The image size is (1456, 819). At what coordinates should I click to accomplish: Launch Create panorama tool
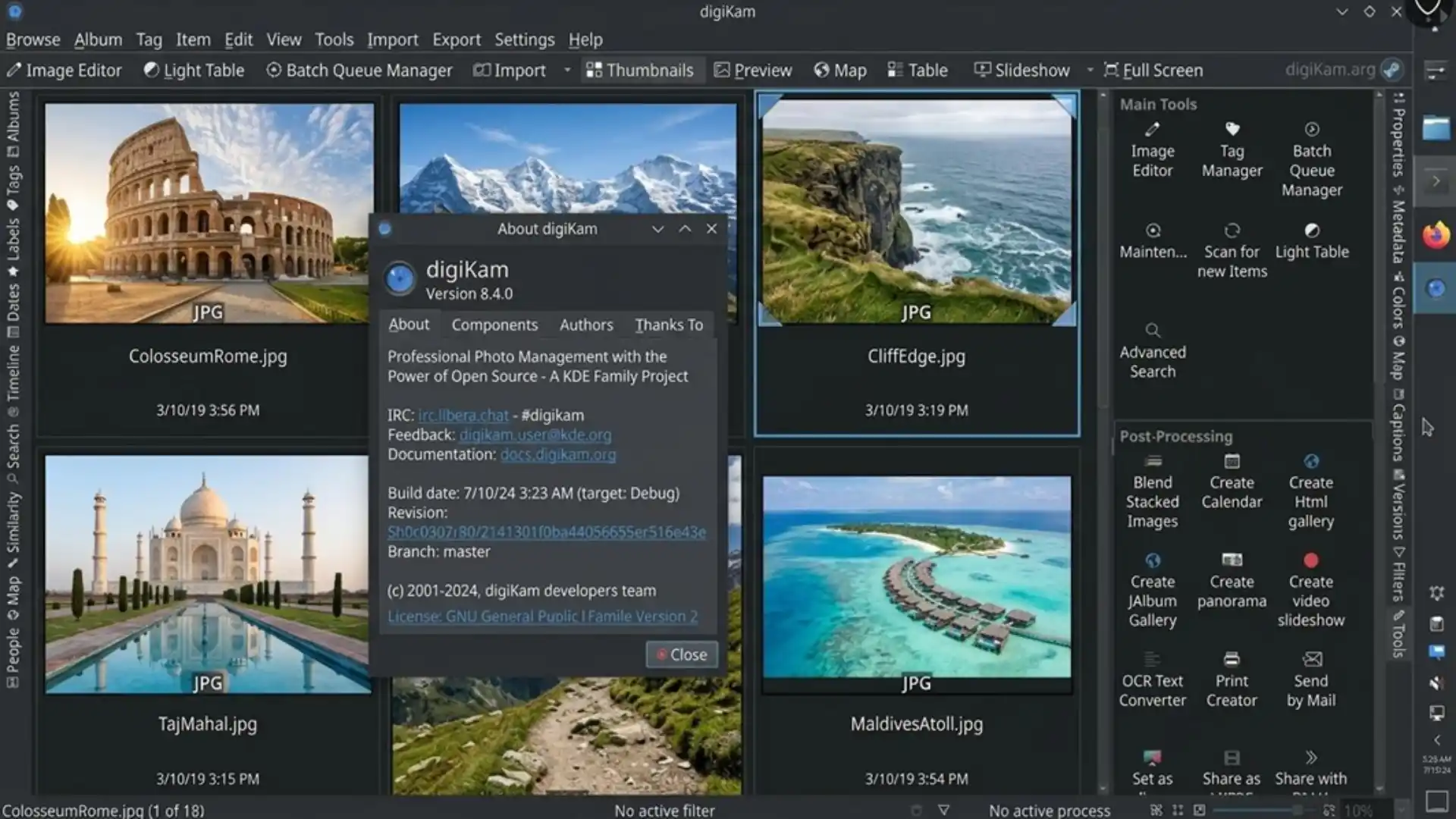(x=1232, y=582)
